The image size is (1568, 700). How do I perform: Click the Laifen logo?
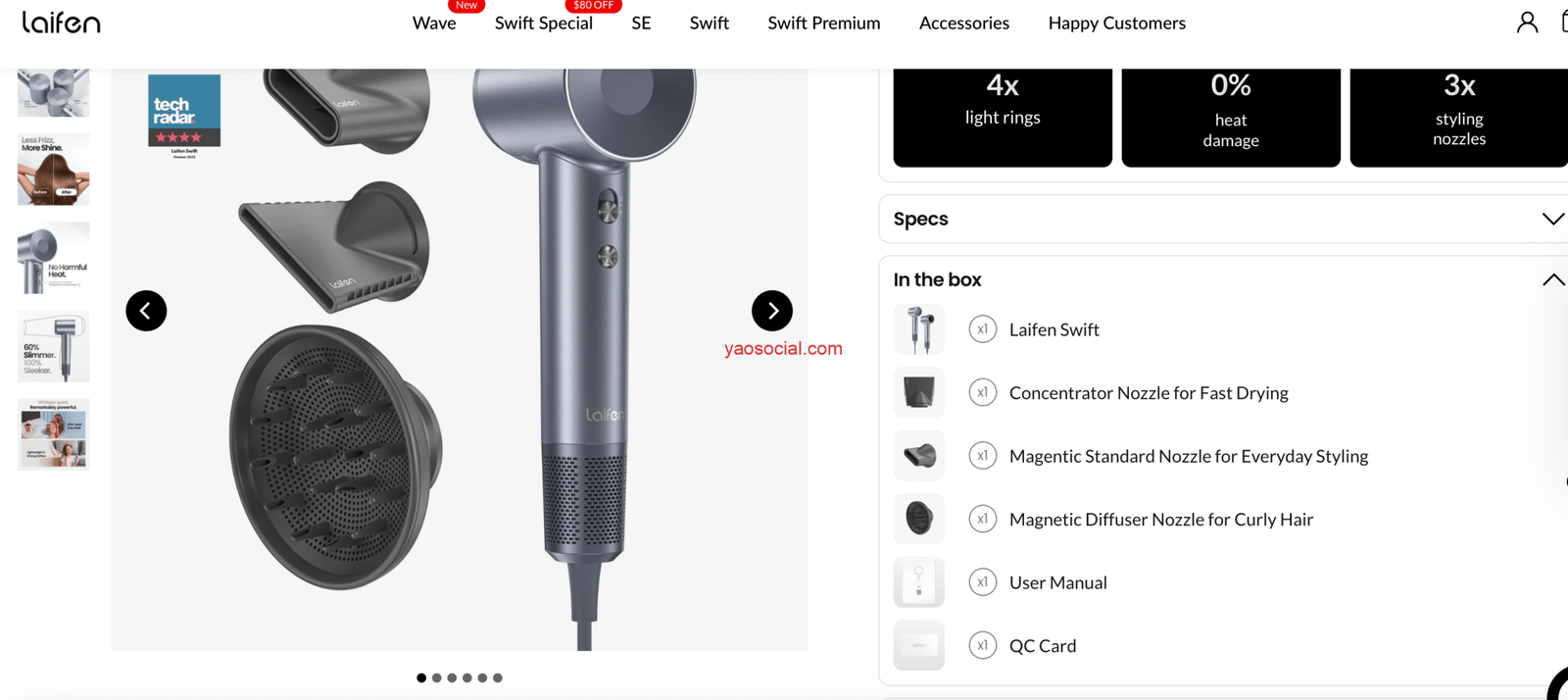click(61, 22)
